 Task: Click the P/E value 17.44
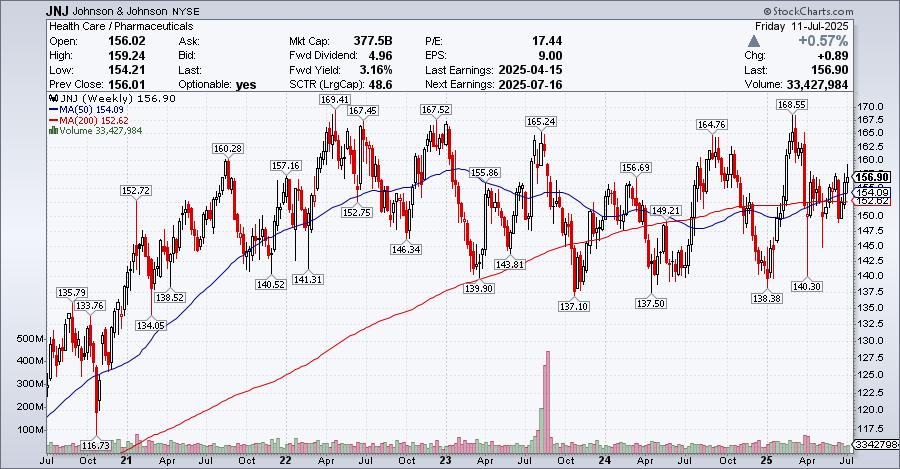click(x=547, y=41)
